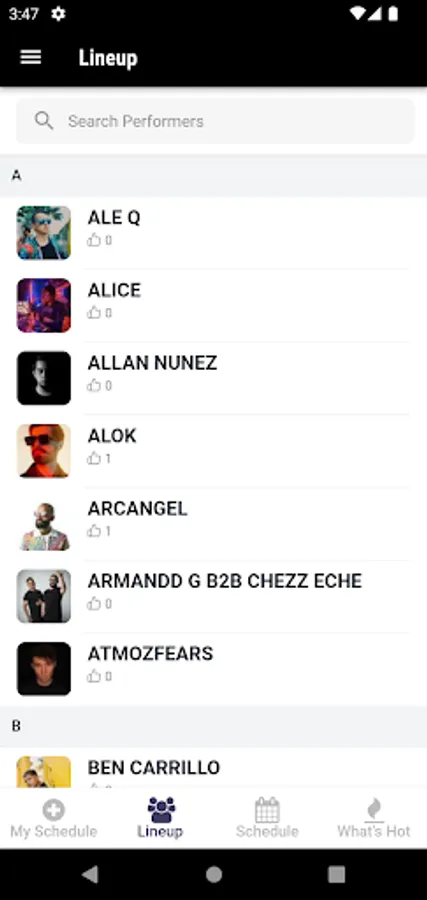View ALOK performer photo thumbnail
427x900 pixels.
pos(44,451)
